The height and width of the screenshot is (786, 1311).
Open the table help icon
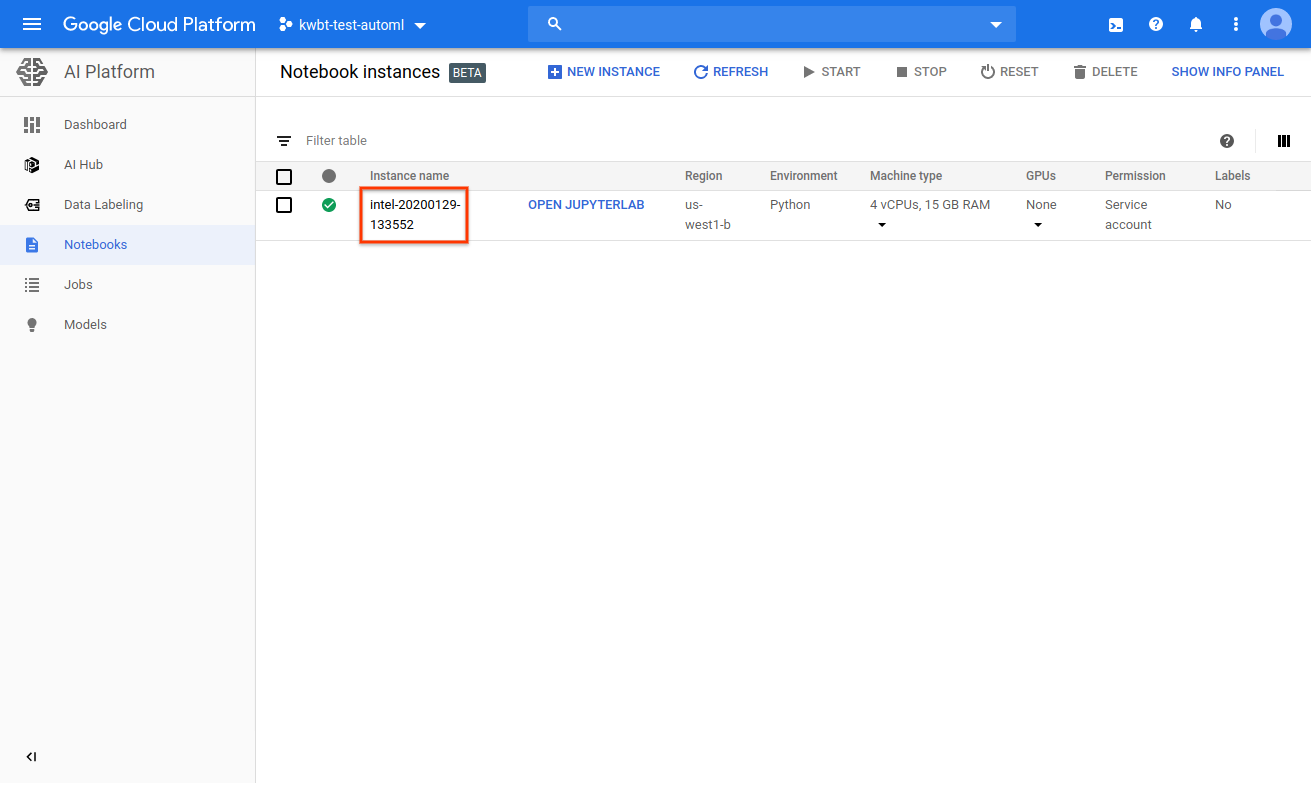coord(1227,141)
